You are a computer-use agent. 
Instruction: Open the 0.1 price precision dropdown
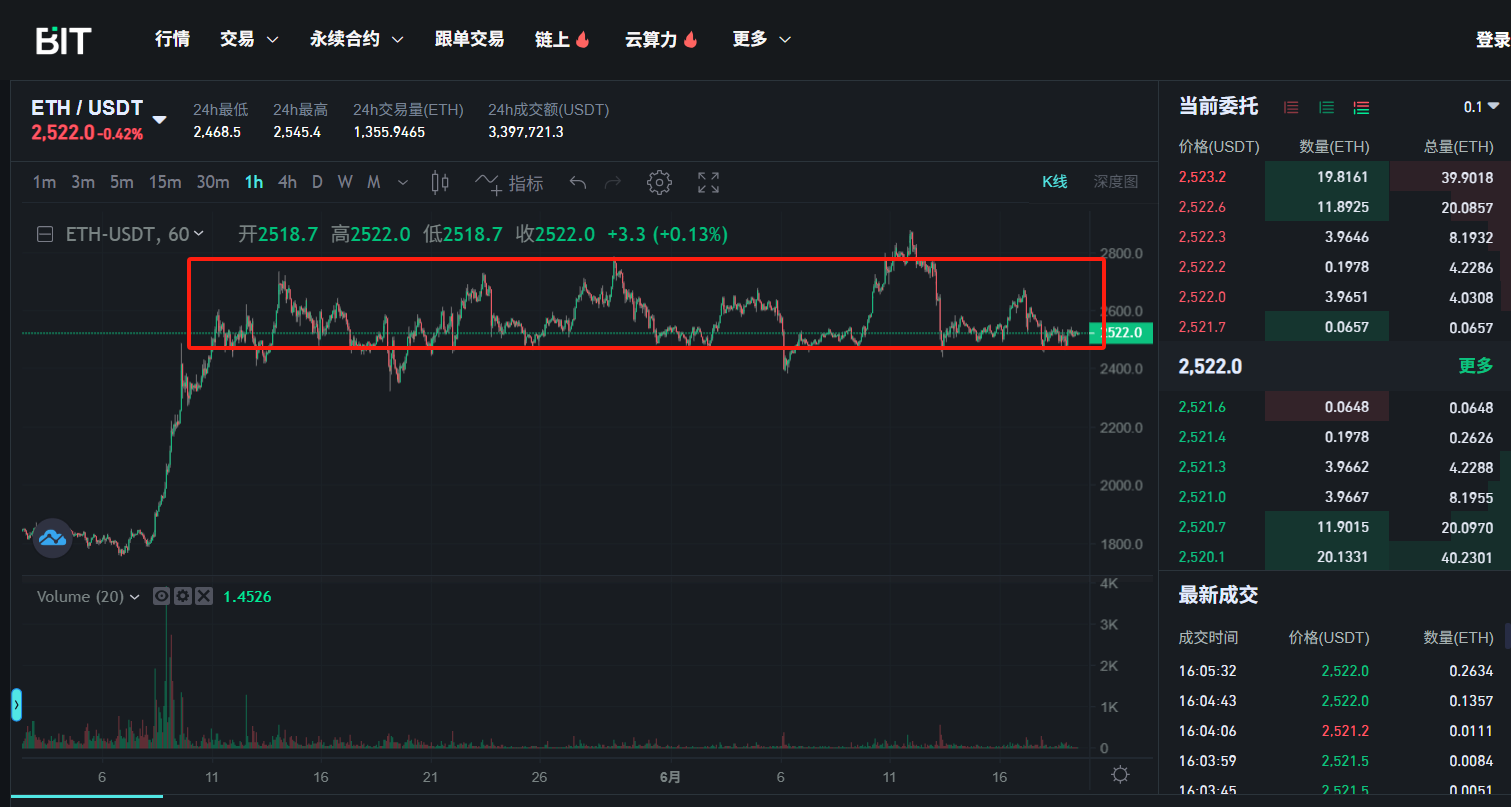pos(1482,107)
